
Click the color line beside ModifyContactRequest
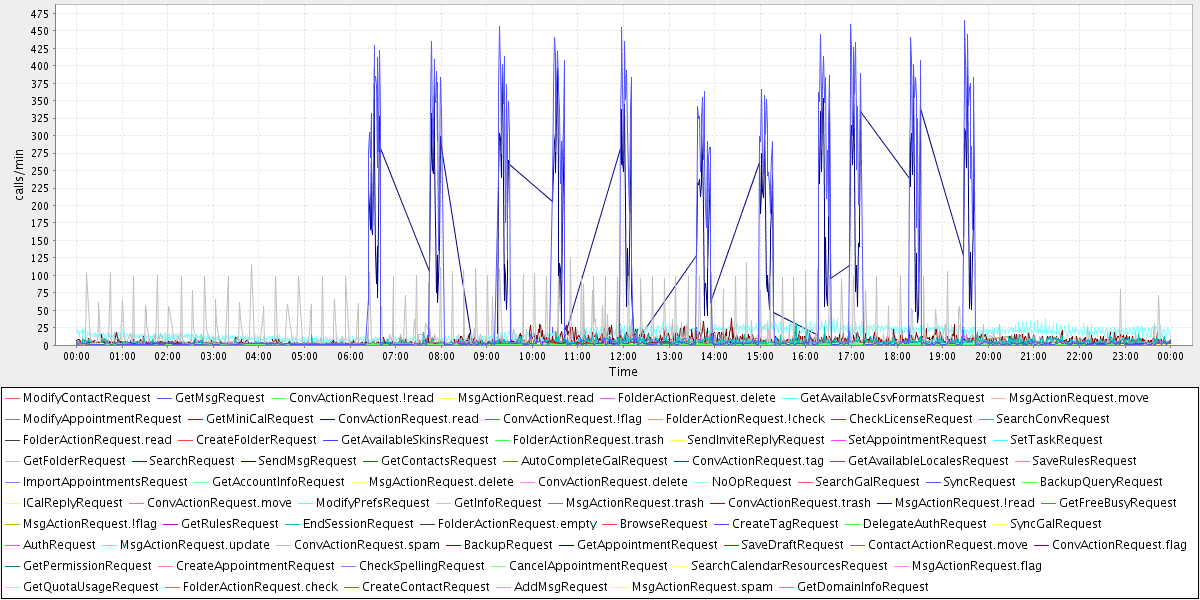click(x=12, y=398)
